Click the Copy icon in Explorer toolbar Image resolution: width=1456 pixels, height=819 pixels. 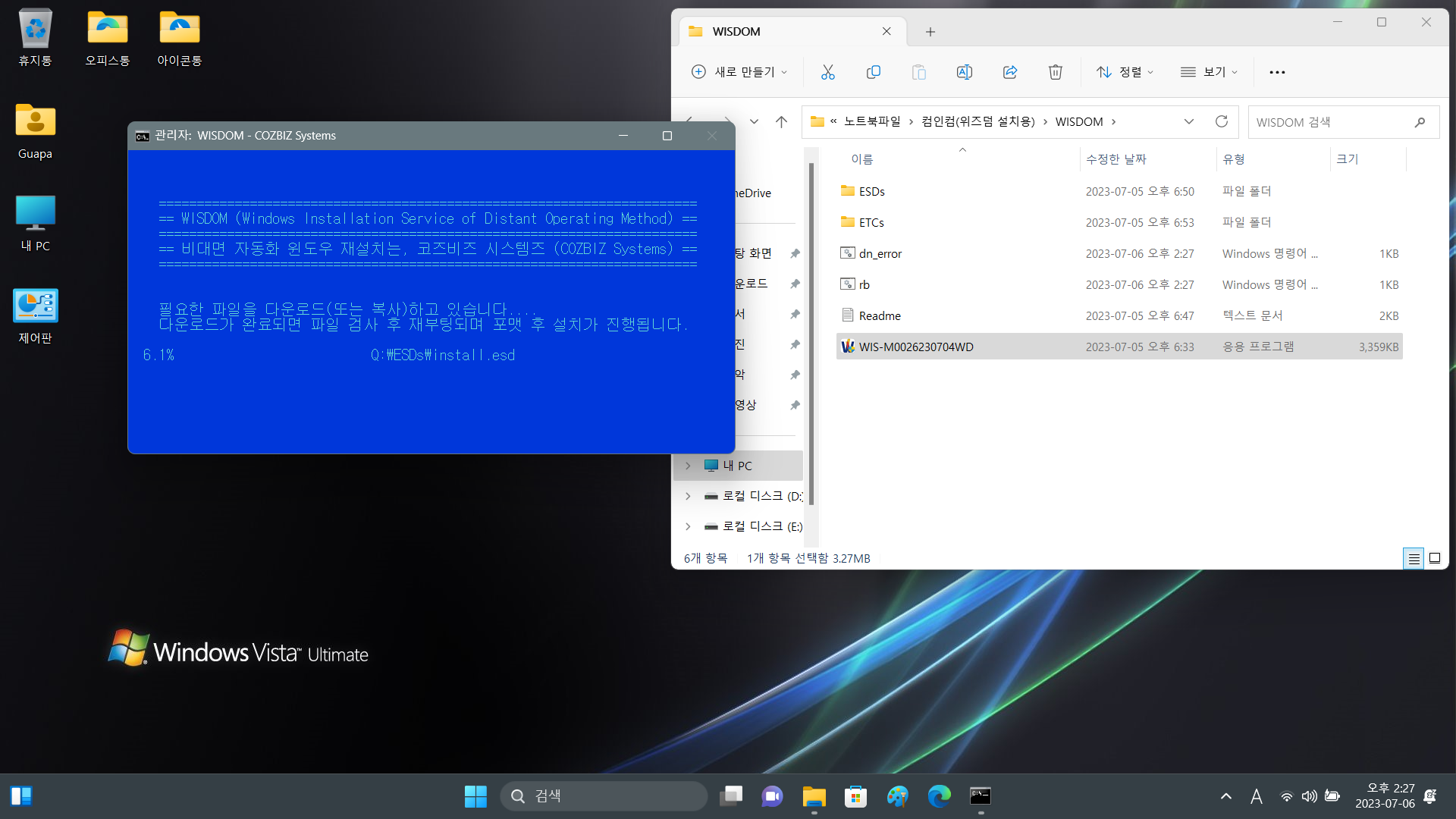click(873, 72)
